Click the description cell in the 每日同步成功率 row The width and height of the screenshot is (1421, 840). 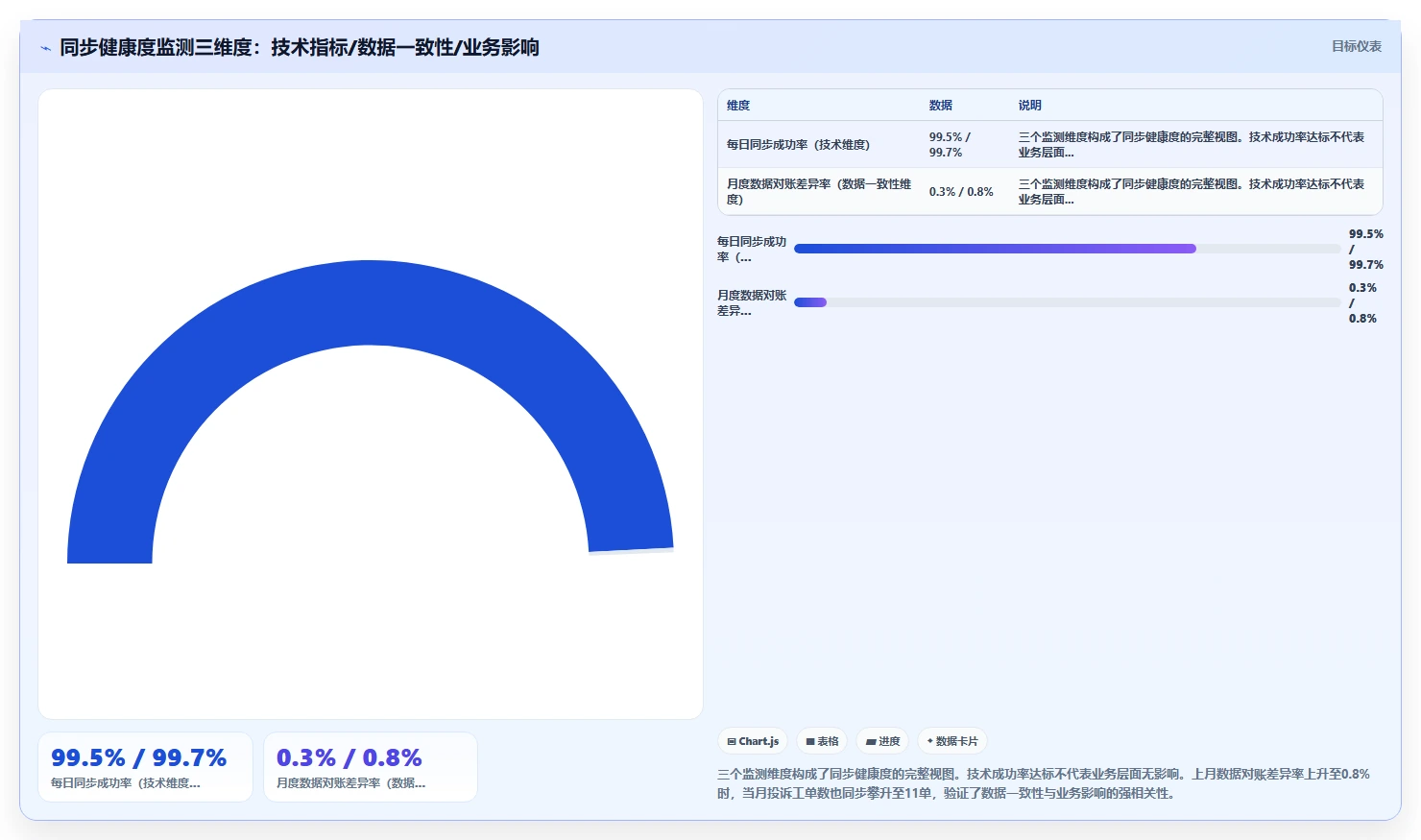pyautogui.click(x=1196, y=145)
